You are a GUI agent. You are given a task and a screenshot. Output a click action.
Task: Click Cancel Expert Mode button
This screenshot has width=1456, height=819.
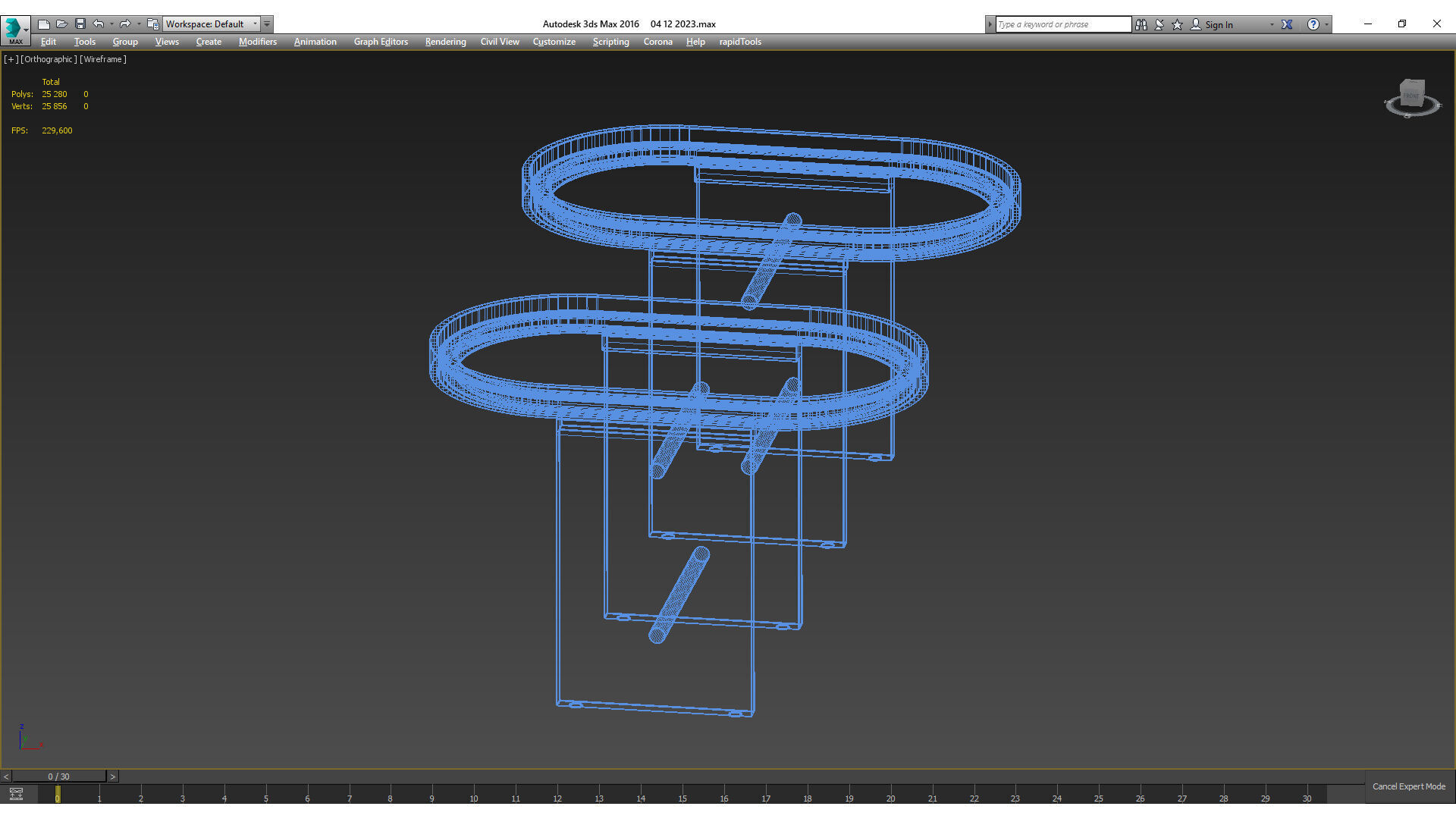point(1408,786)
